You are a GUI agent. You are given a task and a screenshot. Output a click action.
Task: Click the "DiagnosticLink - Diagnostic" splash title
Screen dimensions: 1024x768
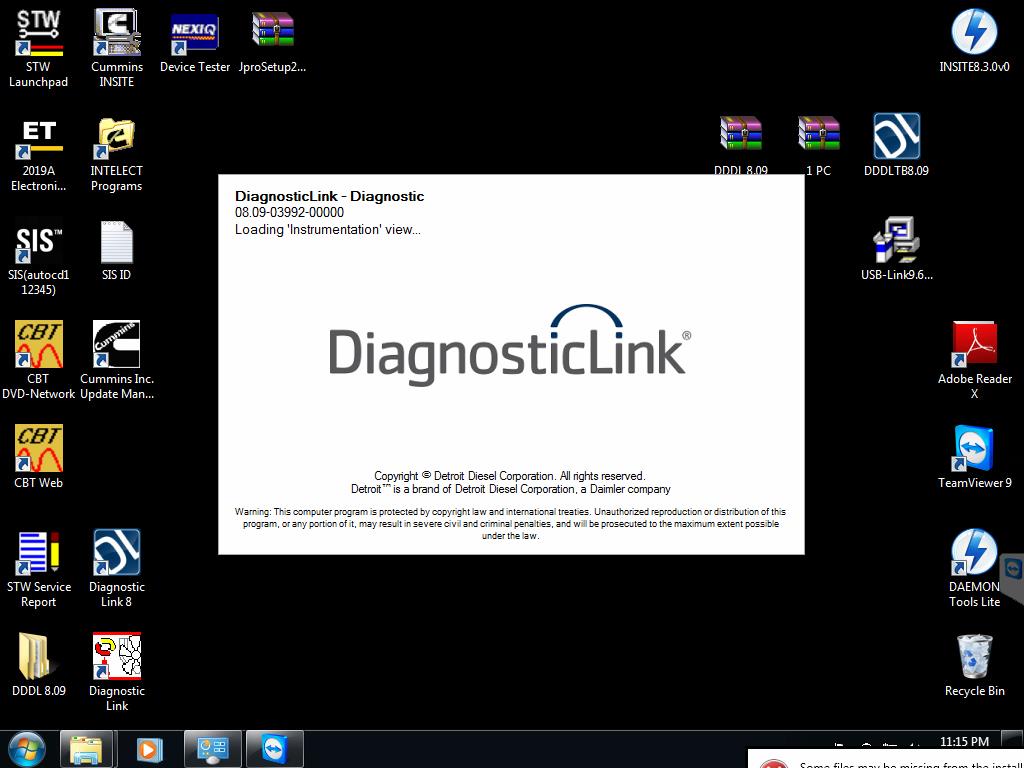pos(330,196)
